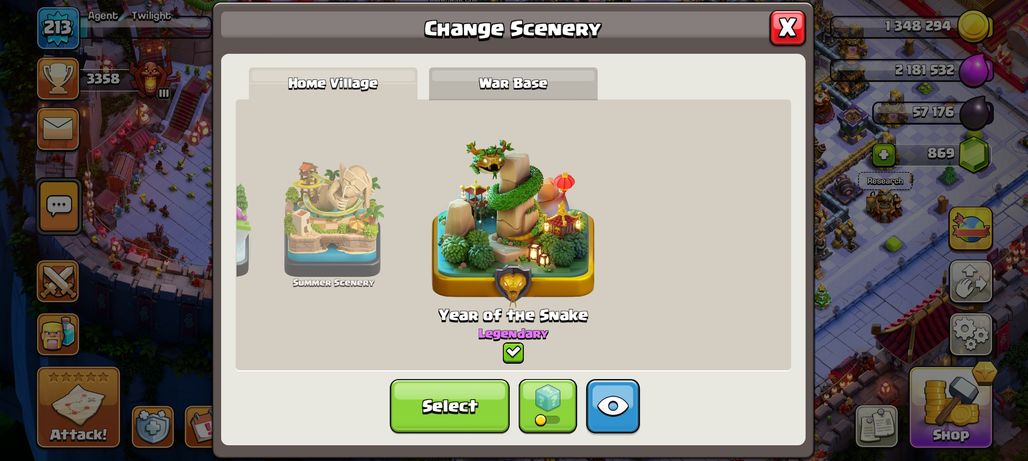The height and width of the screenshot is (461, 1028).
Task: Open the mail inbox envelope icon
Action: (x=58, y=129)
